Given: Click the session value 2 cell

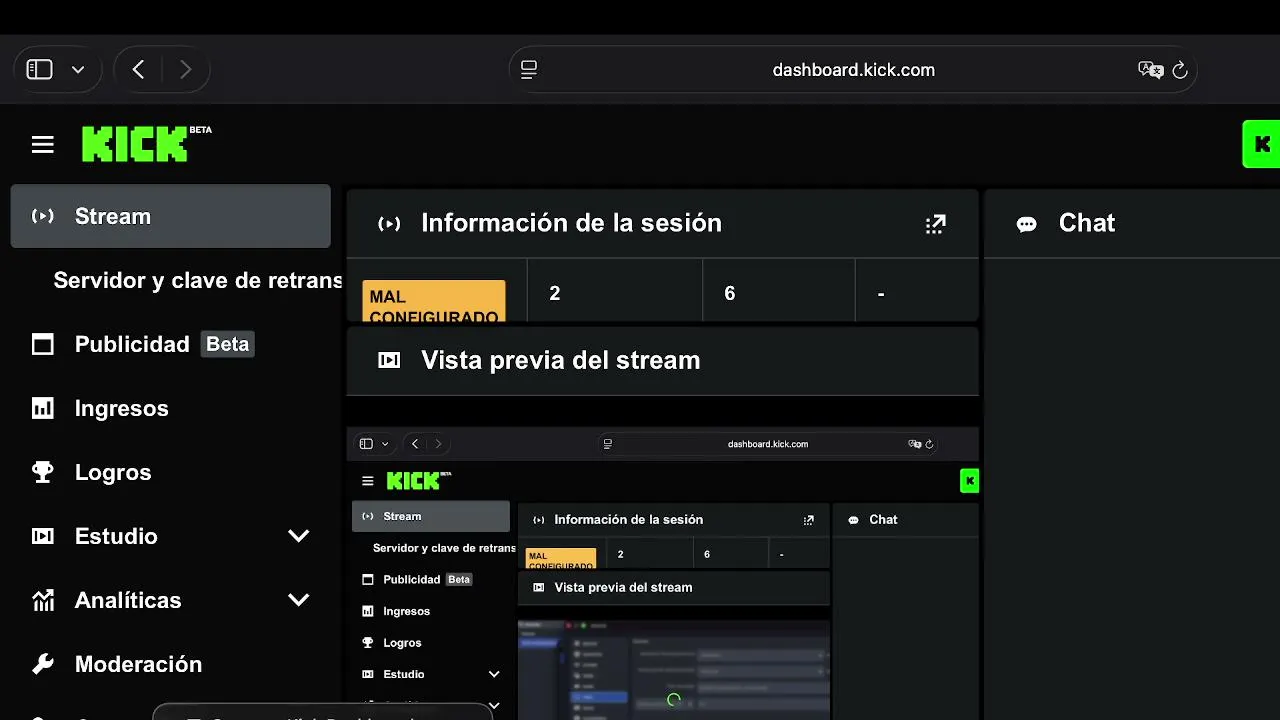Looking at the screenshot, I should point(615,293).
